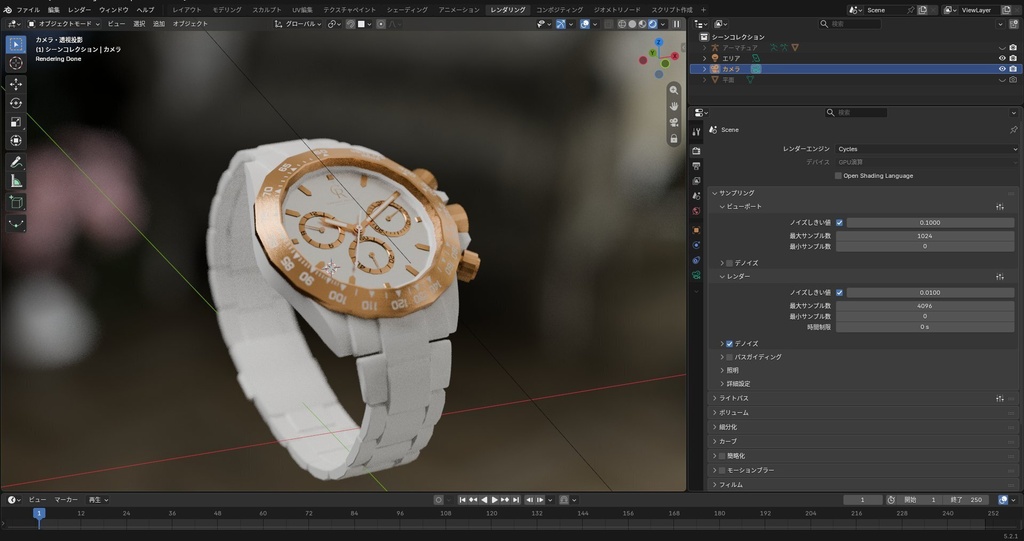This screenshot has width=1024, height=541.
Task: Open the レンダーエンジン Cycles dropdown
Action: click(927, 149)
